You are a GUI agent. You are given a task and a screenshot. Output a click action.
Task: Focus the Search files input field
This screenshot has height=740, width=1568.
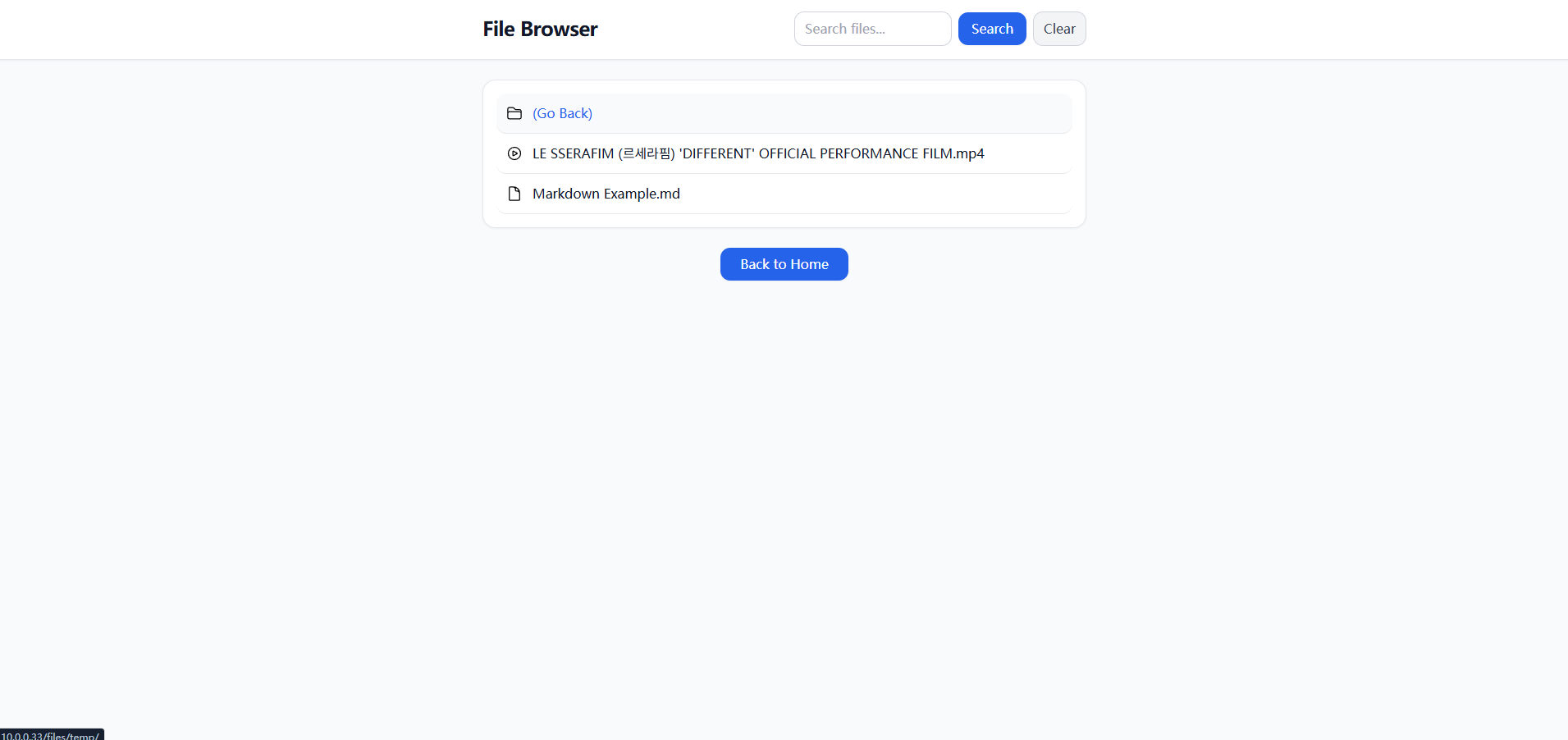click(x=872, y=29)
